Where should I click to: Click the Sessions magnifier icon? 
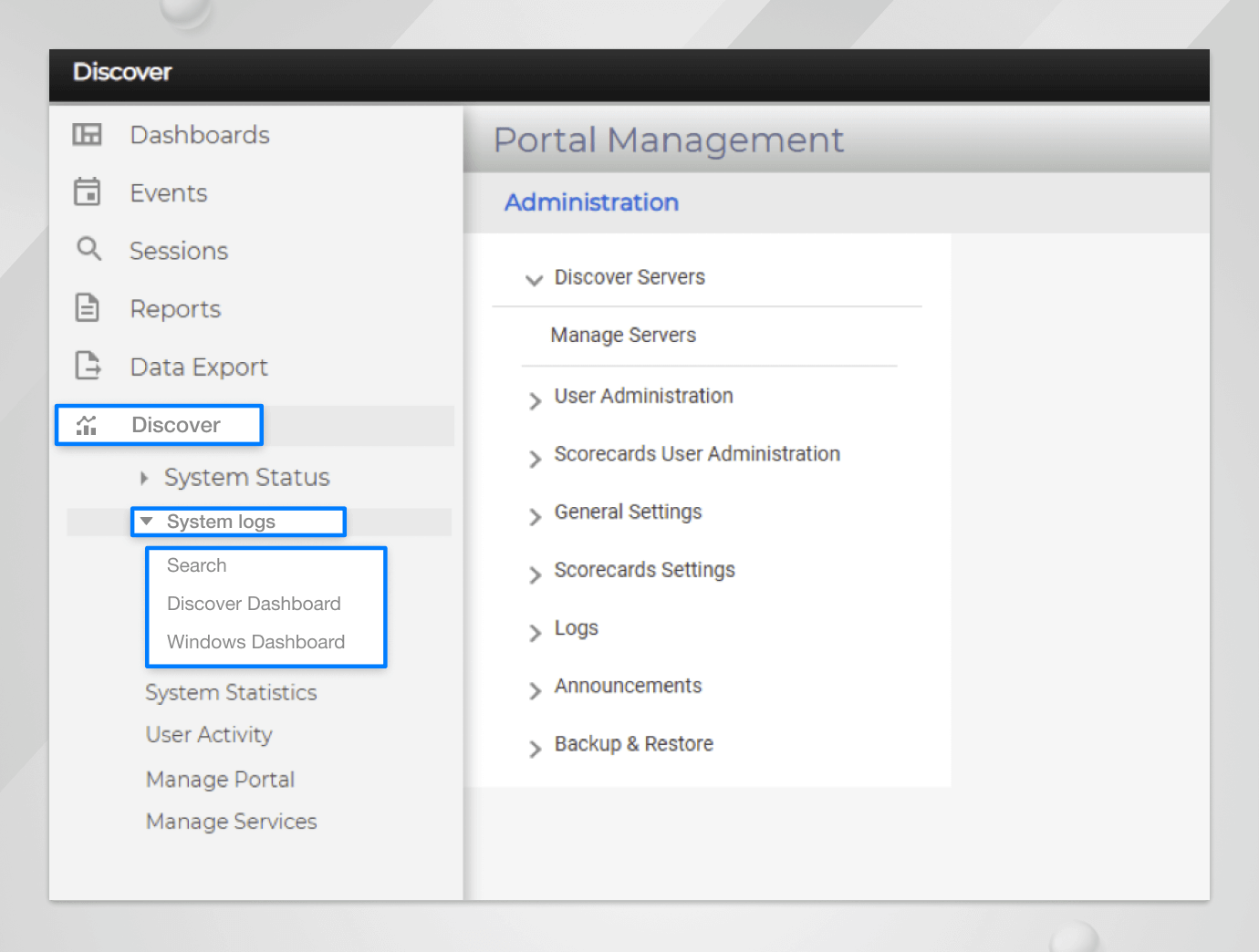point(87,250)
